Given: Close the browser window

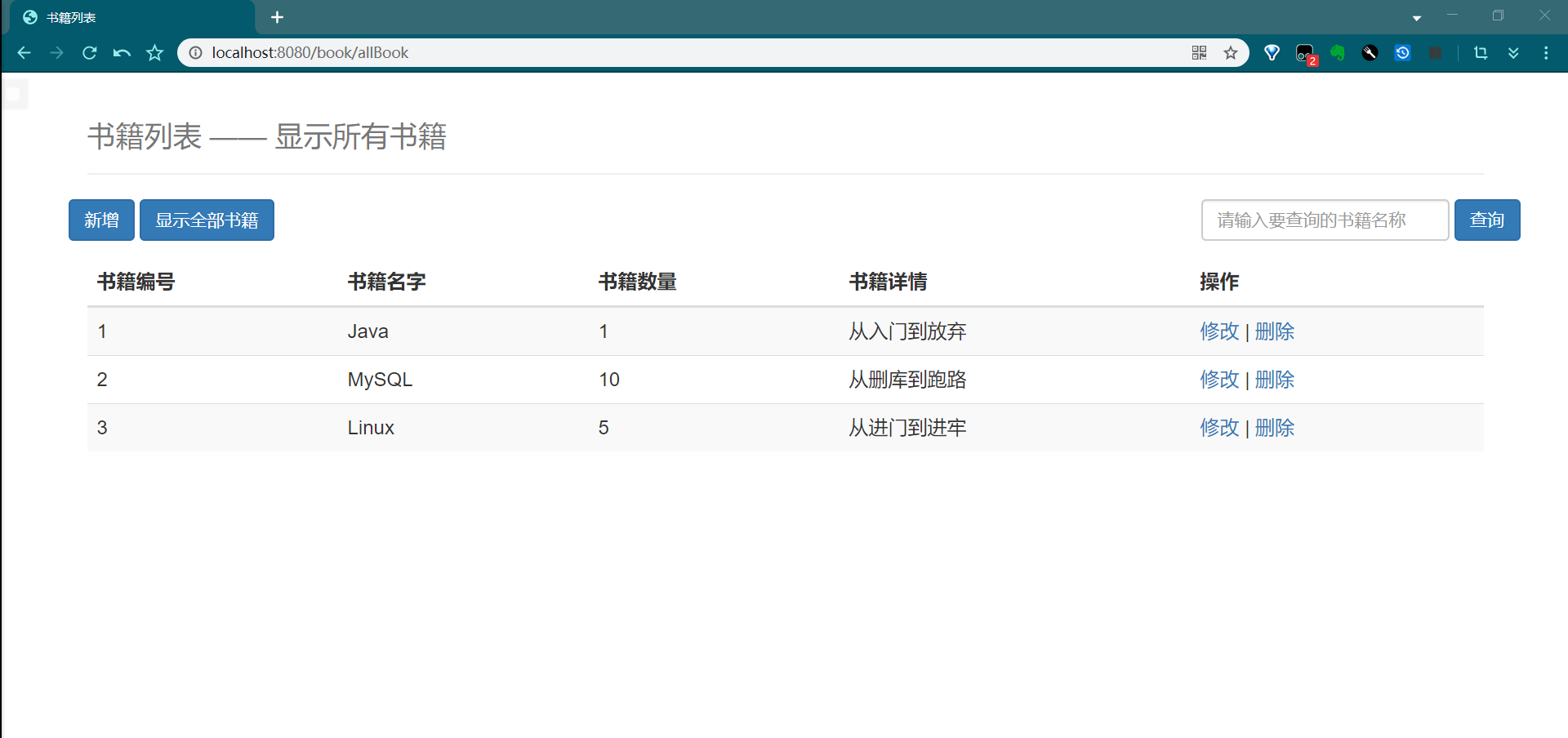Looking at the screenshot, I should 1544,16.
